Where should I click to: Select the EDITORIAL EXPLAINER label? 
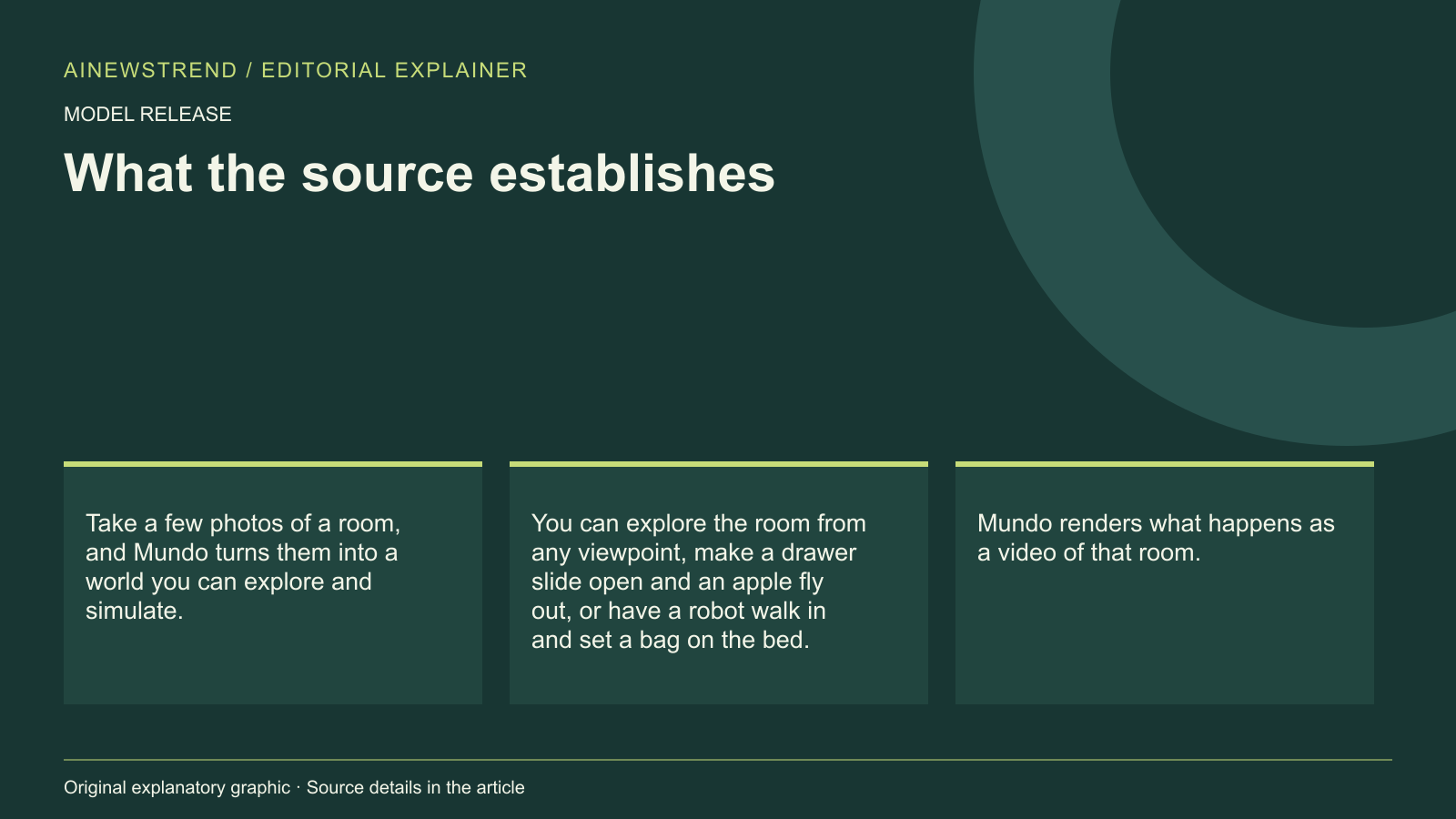click(394, 70)
